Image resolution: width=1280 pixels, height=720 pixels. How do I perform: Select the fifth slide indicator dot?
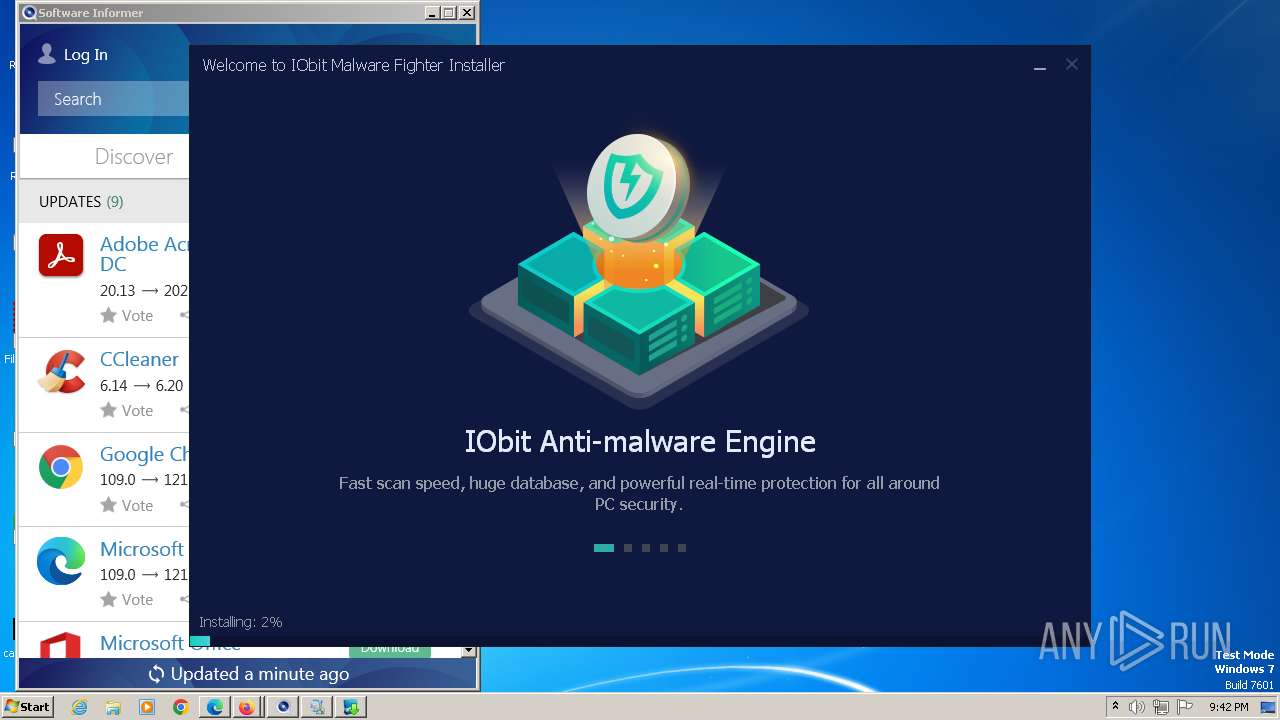pyautogui.click(x=682, y=548)
